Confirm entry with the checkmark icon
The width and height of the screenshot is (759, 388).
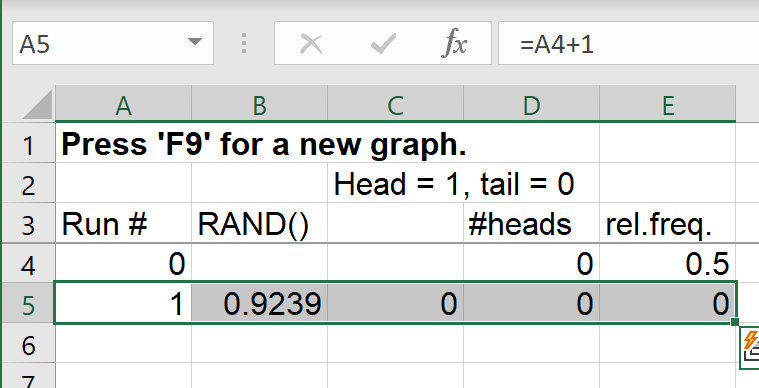pyautogui.click(x=383, y=44)
